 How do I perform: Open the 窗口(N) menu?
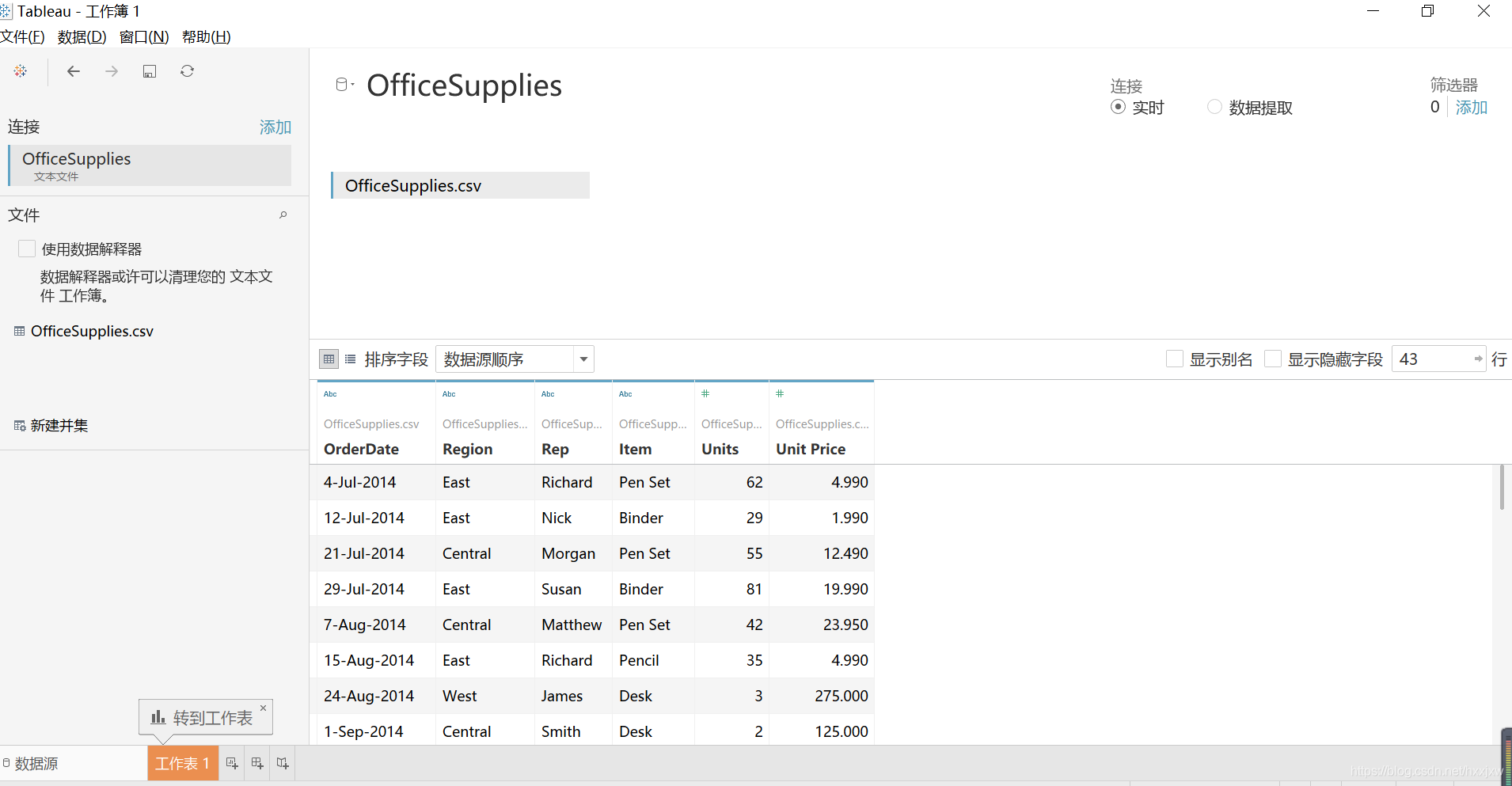click(144, 37)
